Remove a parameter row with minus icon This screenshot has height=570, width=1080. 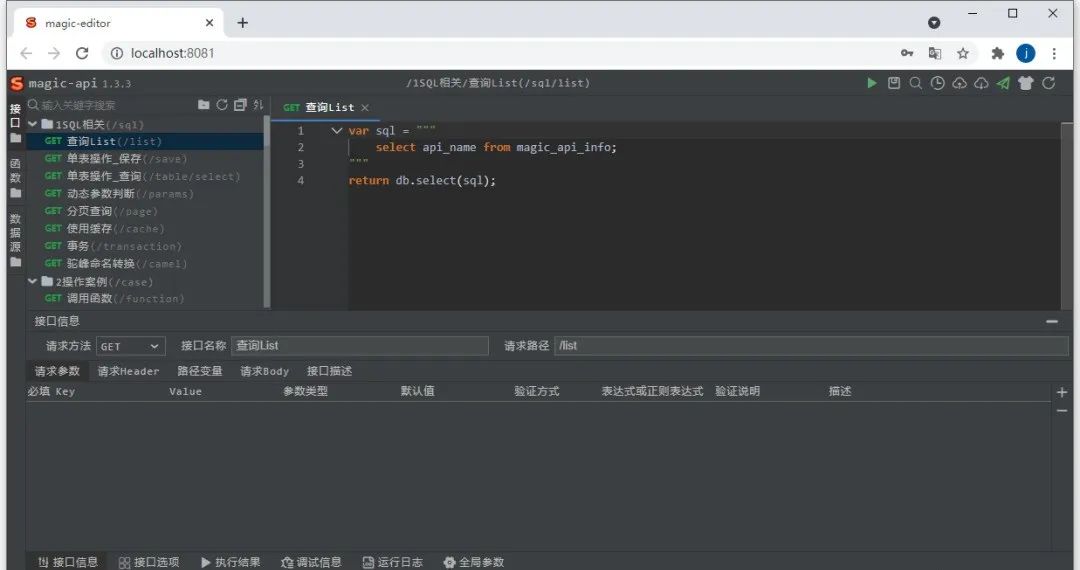(1061, 410)
